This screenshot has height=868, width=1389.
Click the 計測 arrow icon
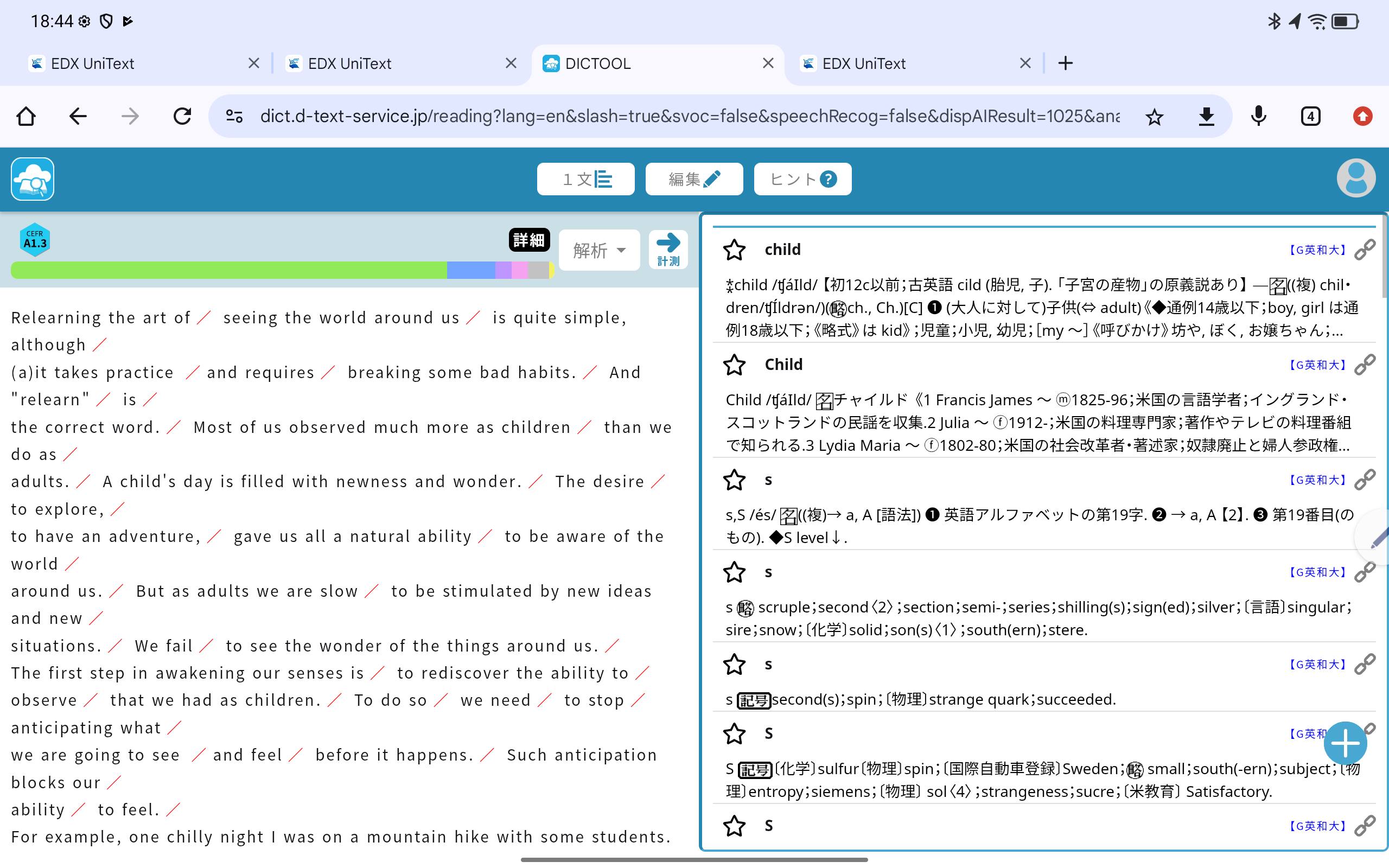(668, 249)
